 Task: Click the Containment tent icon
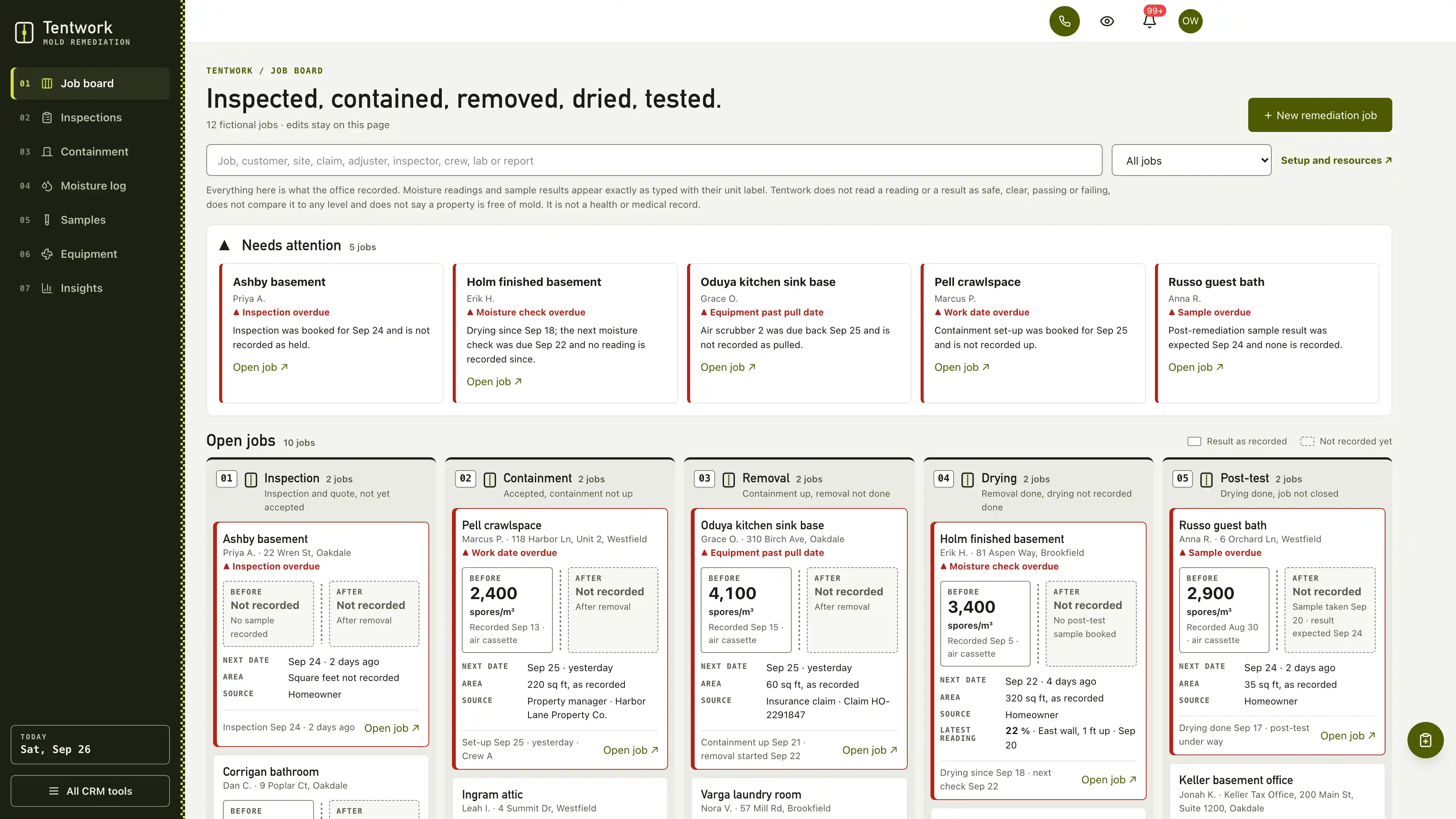[x=47, y=152]
